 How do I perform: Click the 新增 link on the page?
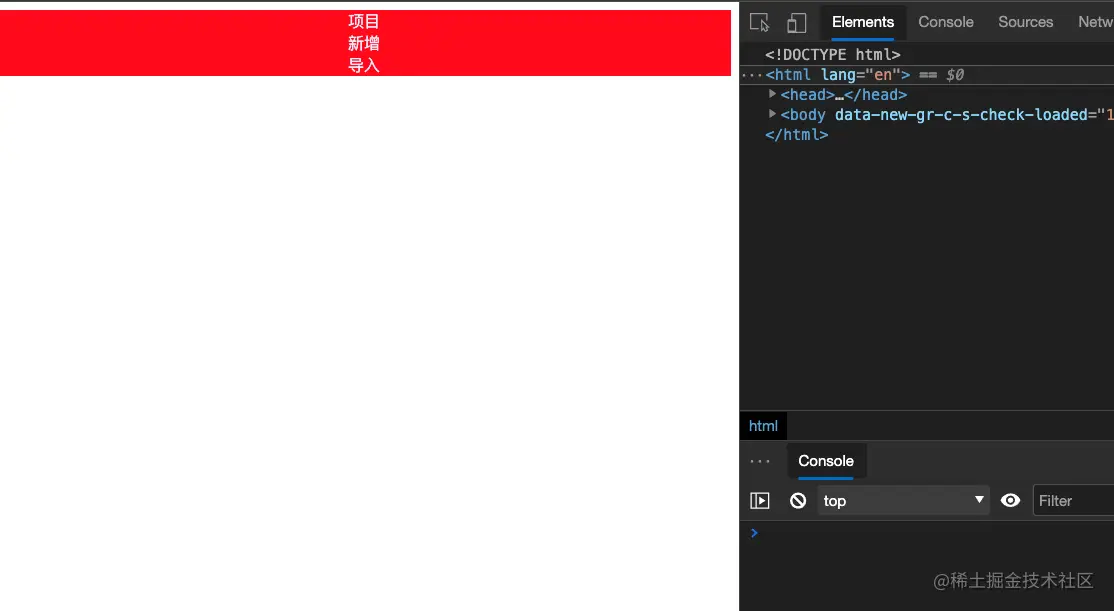[363, 43]
